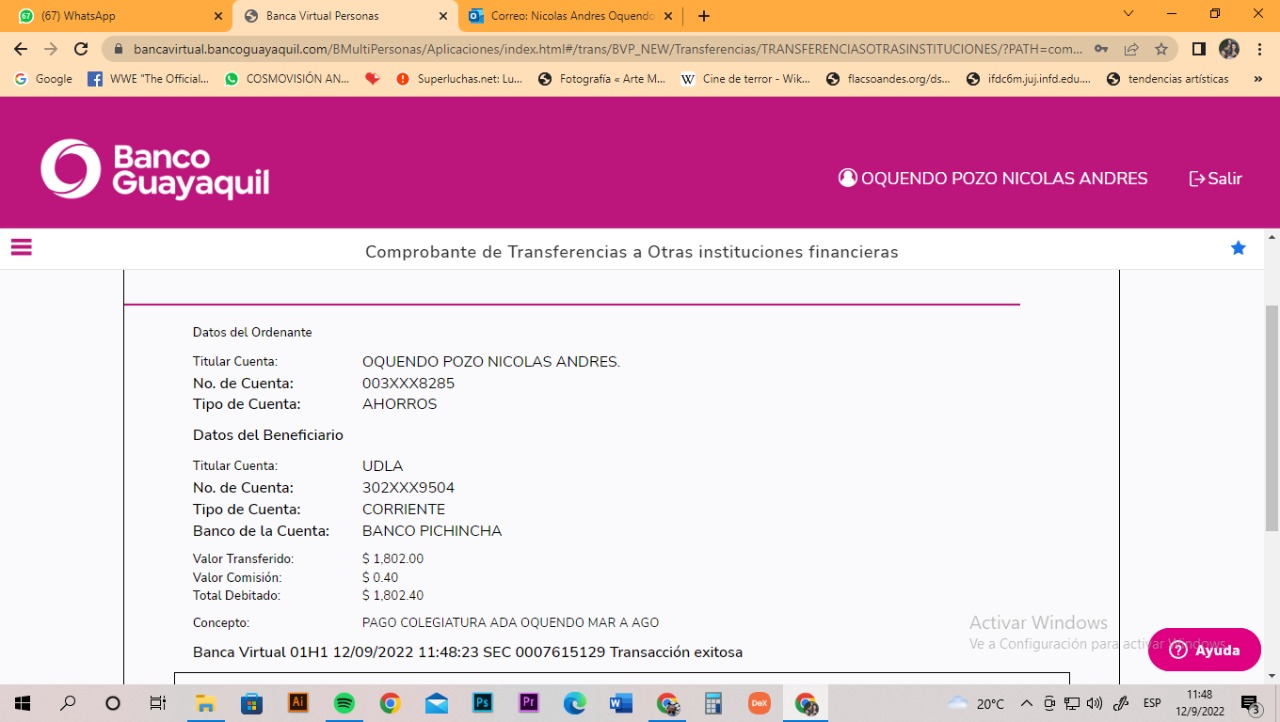Screen dimensions: 1280x722
Task: Click the Salir logout button
Action: (1215, 179)
